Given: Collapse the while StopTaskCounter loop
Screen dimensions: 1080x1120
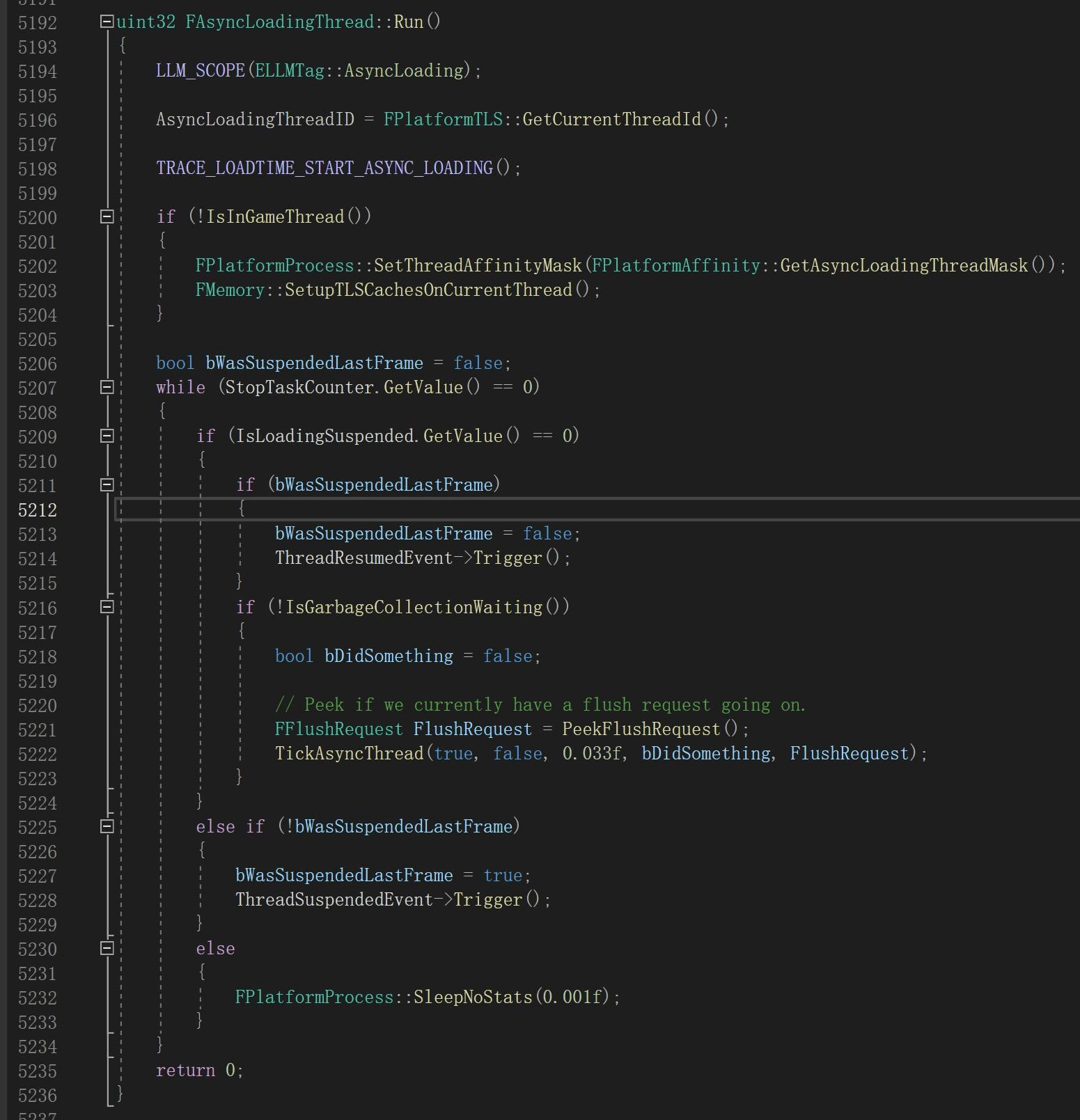Looking at the screenshot, I should (107, 387).
